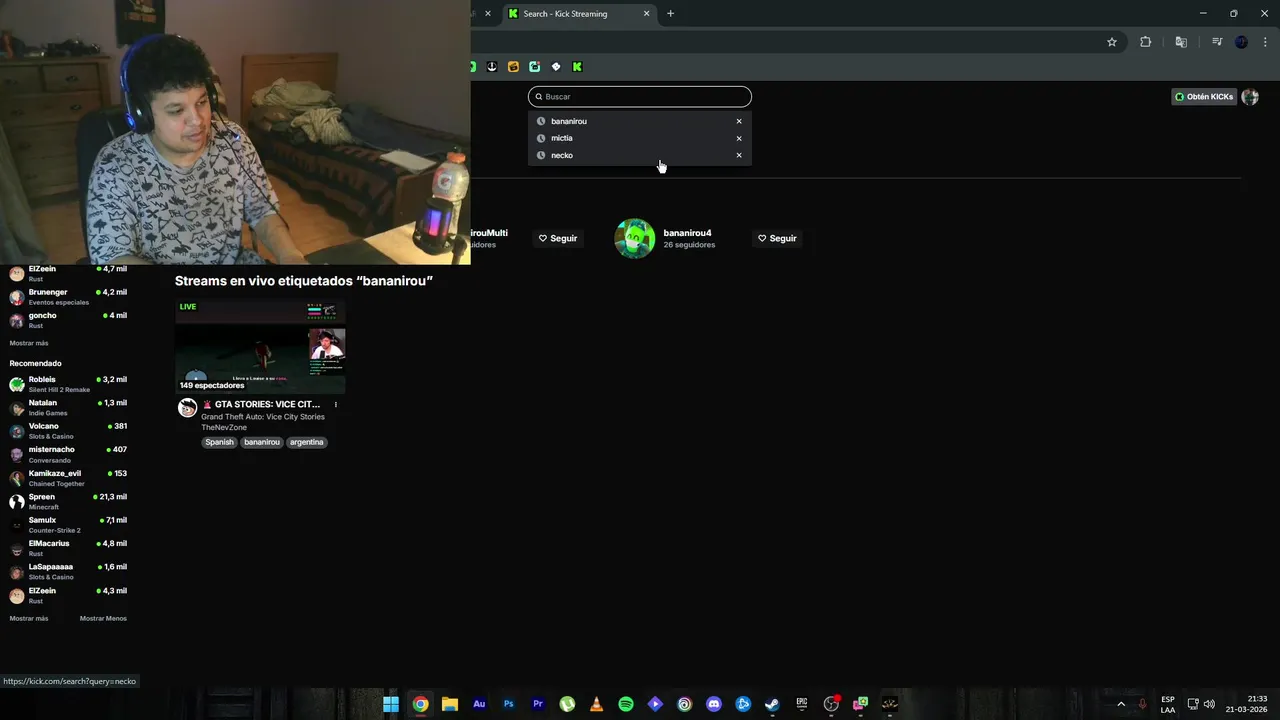
Task: Open the Chrome profile avatar
Action: pyautogui.click(x=1242, y=42)
